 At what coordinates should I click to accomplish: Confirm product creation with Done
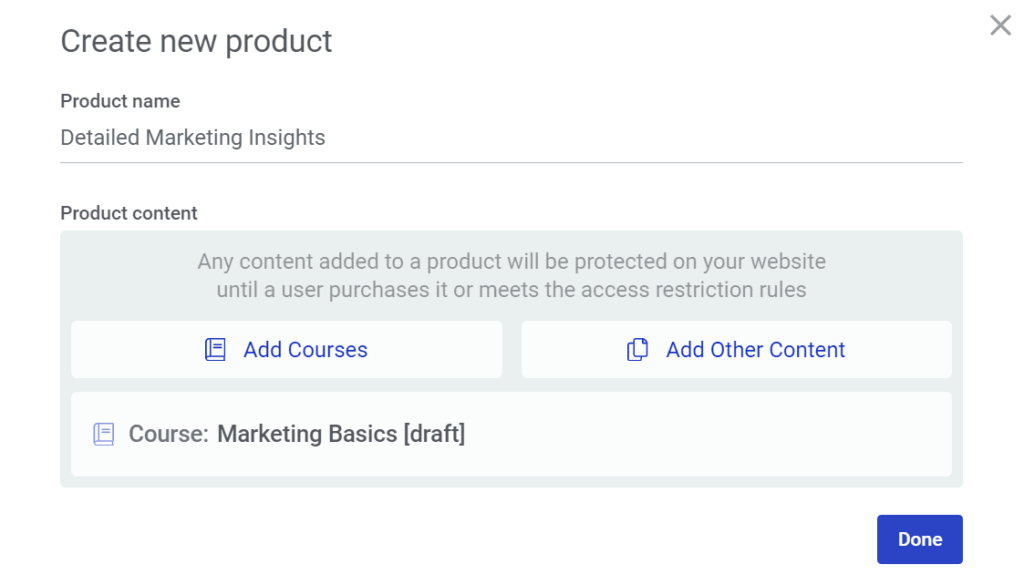point(919,539)
